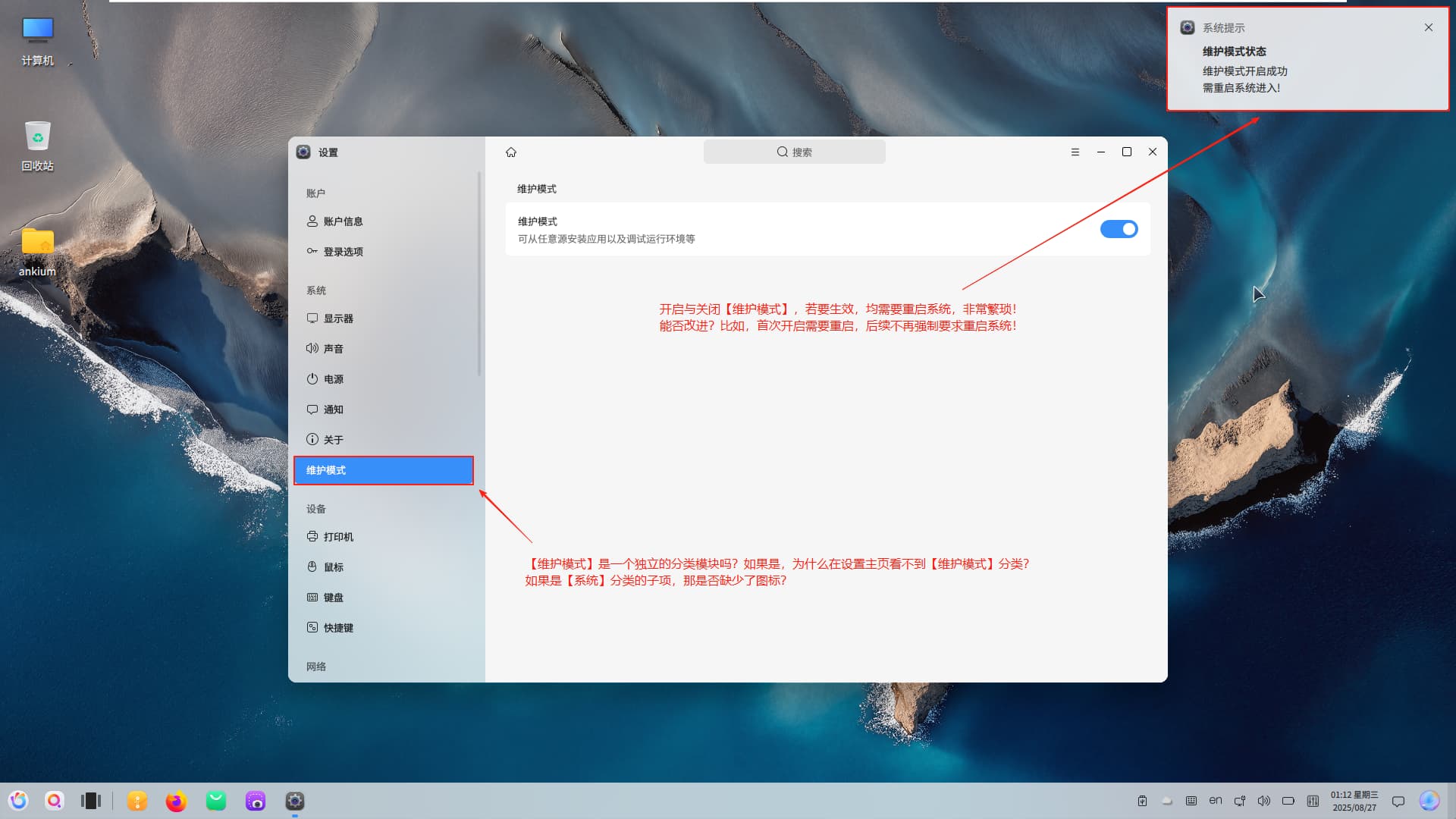Click the home icon in settings header
Image resolution: width=1456 pixels, height=819 pixels.
[511, 152]
